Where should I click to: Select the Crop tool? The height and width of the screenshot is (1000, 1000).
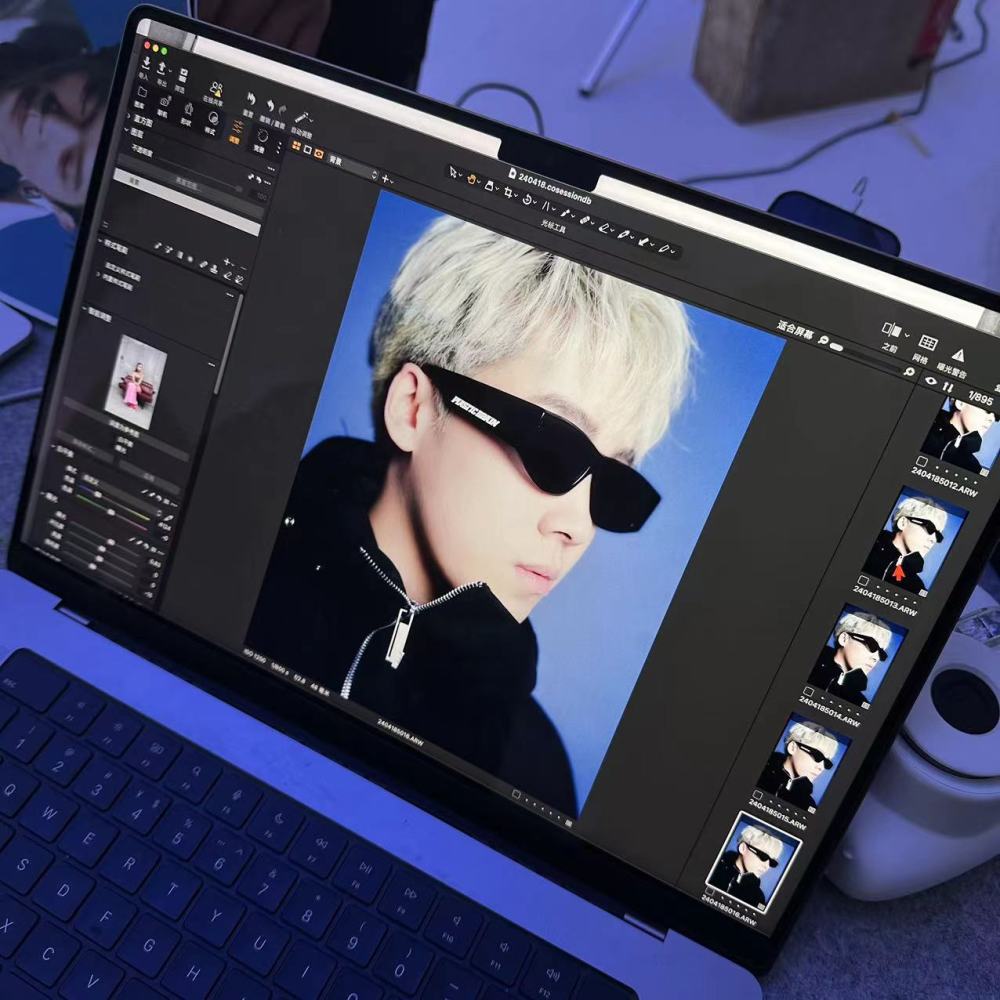[508, 192]
